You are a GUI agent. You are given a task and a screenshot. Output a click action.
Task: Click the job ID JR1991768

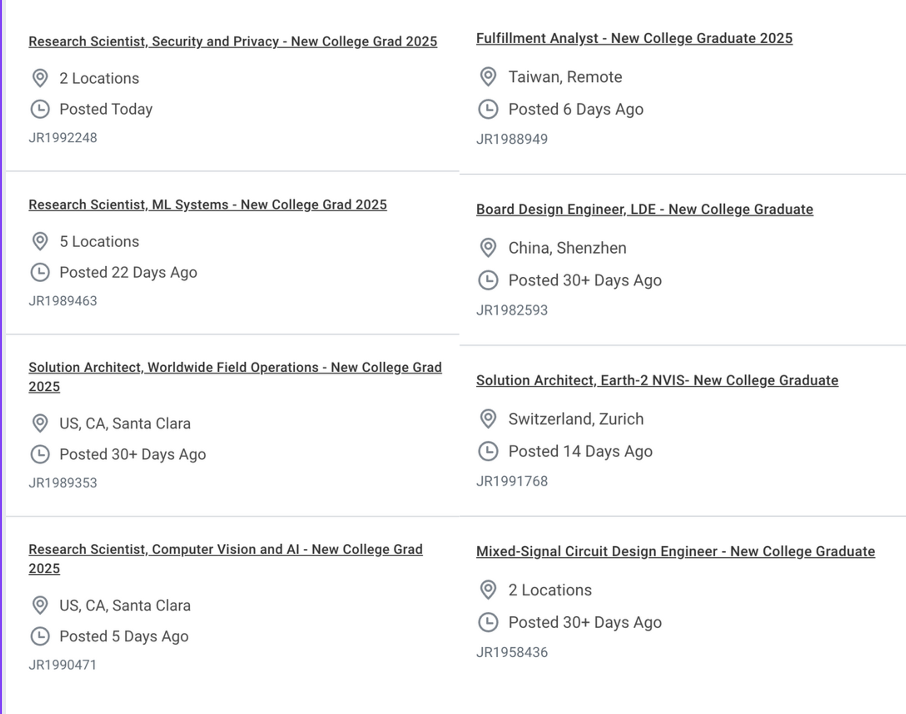(x=512, y=481)
